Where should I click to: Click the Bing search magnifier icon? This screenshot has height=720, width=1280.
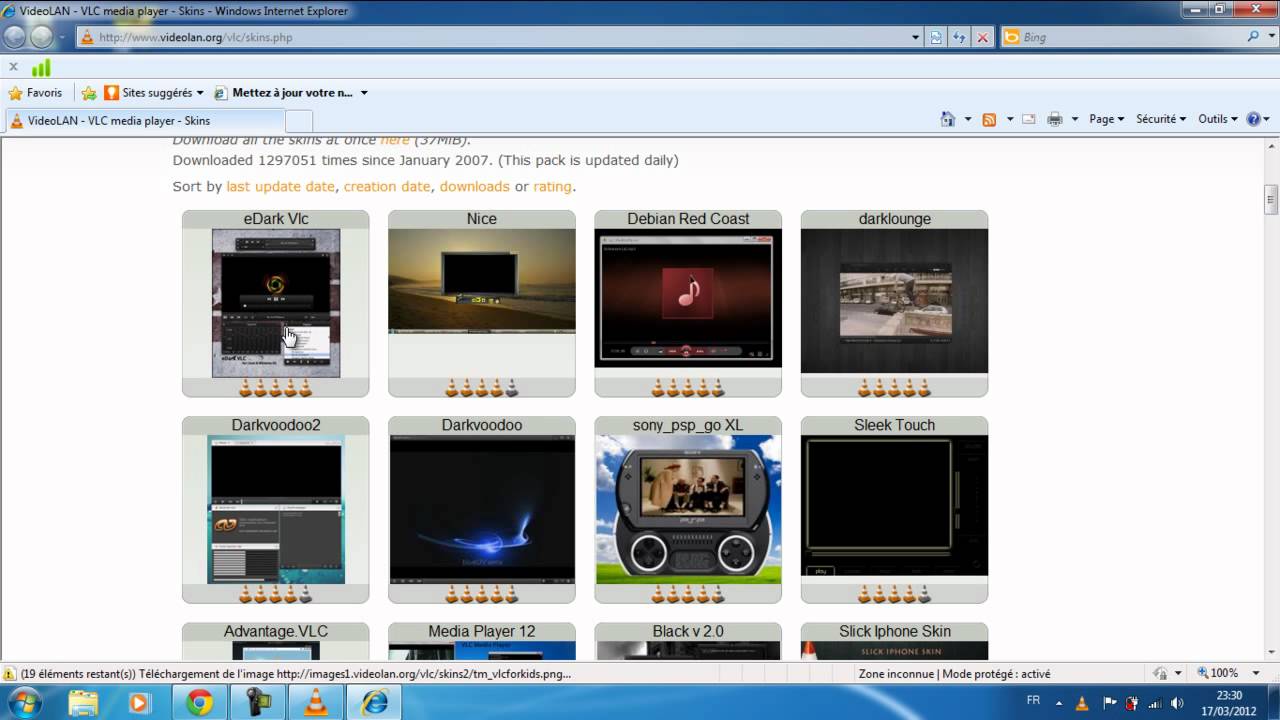coord(1254,37)
